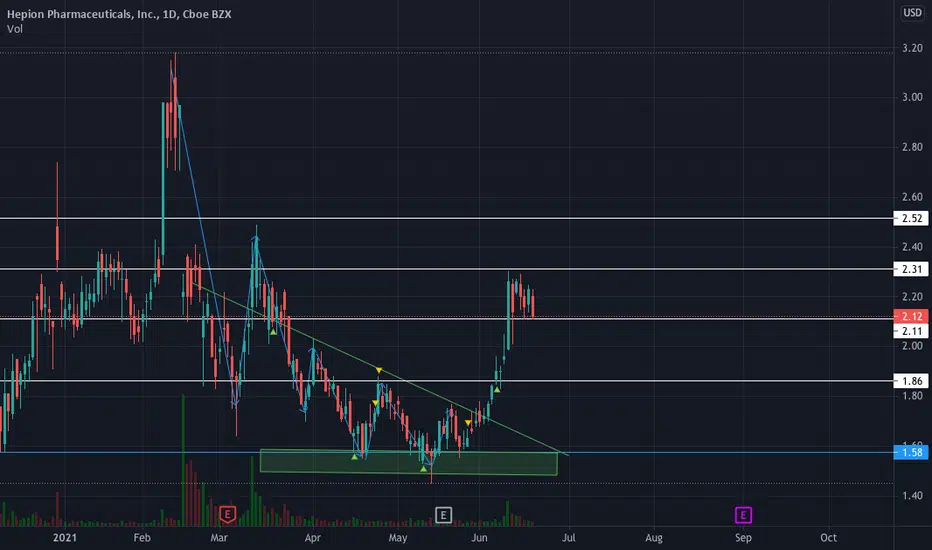
Task: Click the 1.80 price scale value
Action: pos(912,396)
